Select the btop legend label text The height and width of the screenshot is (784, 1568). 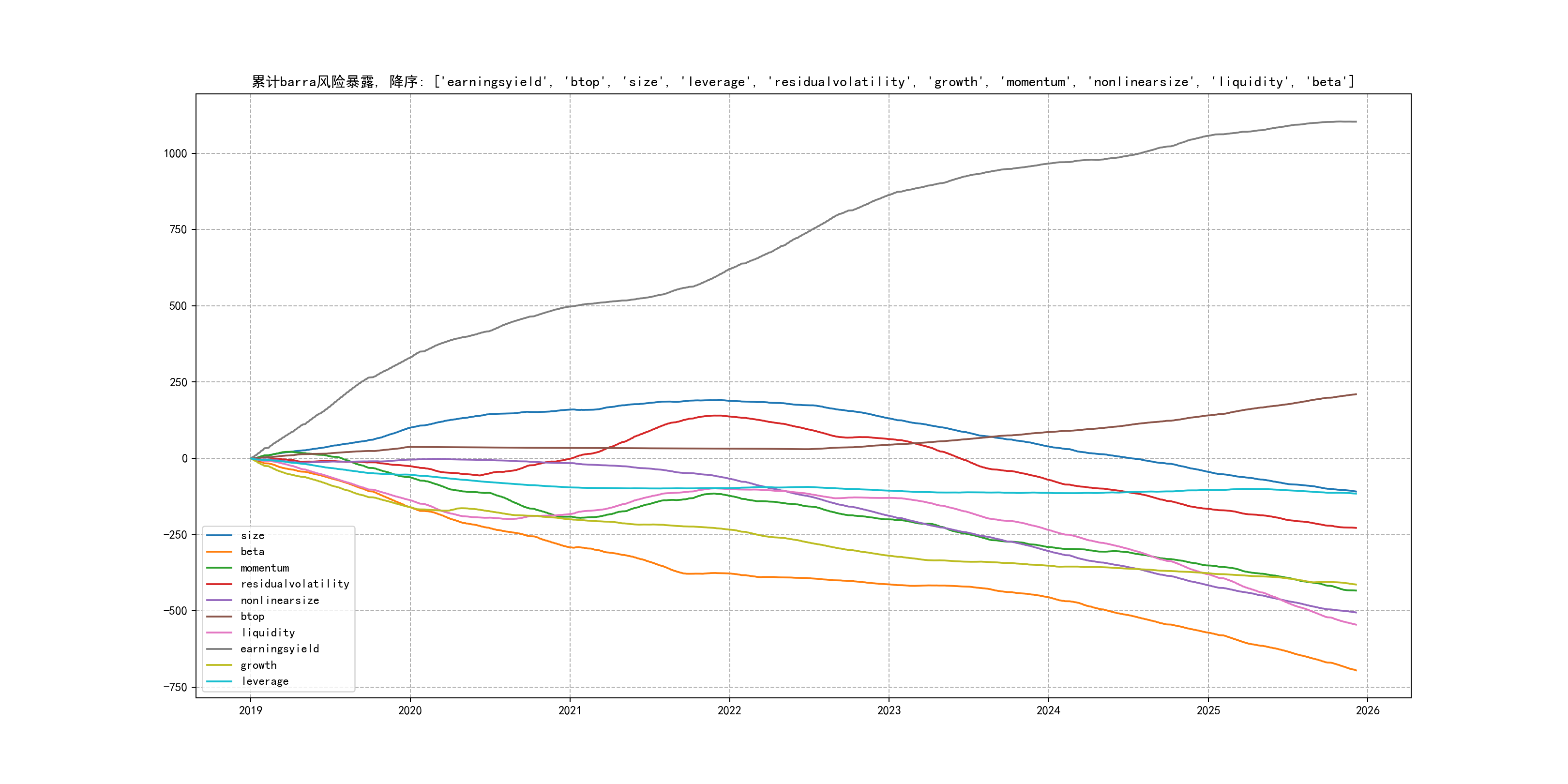click(x=252, y=617)
